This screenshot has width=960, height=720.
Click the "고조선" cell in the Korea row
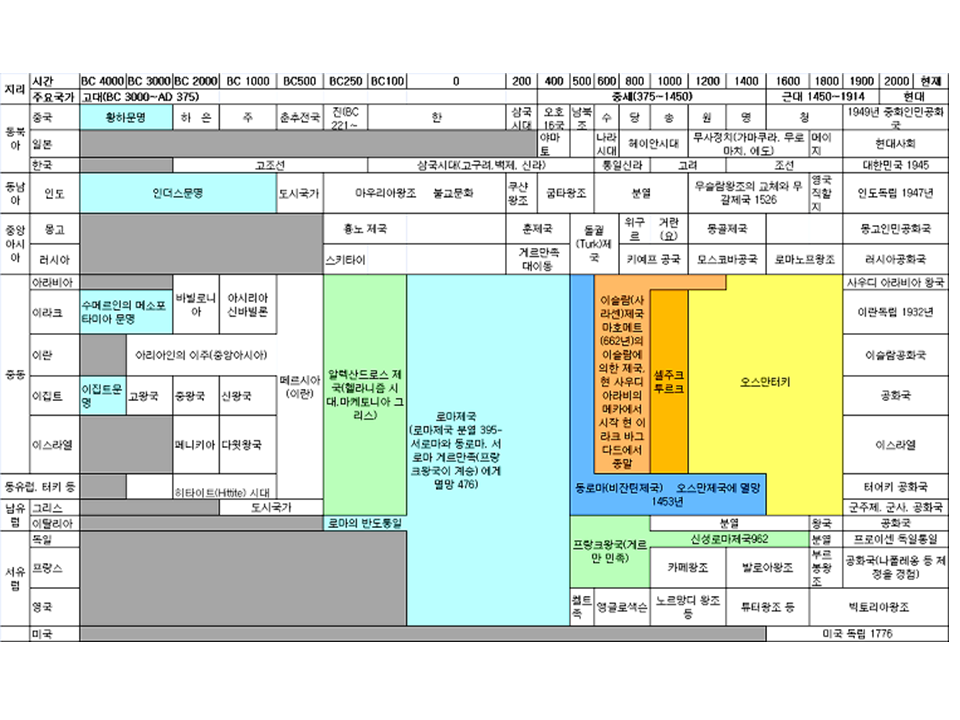click(x=270, y=165)
